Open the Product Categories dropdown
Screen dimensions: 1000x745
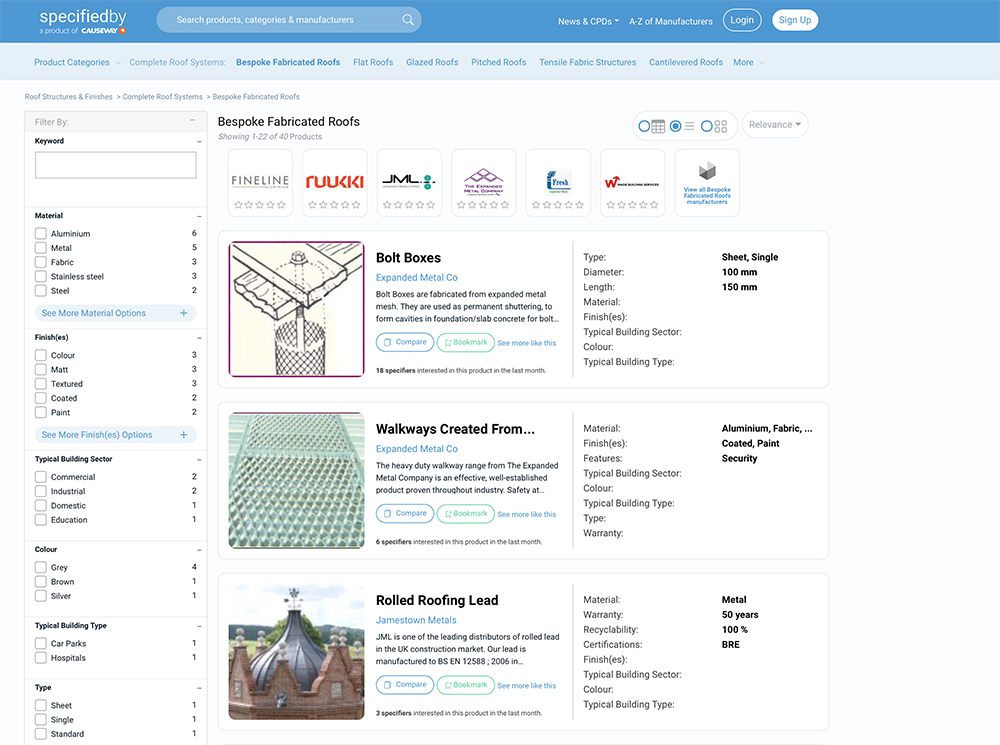77,62
